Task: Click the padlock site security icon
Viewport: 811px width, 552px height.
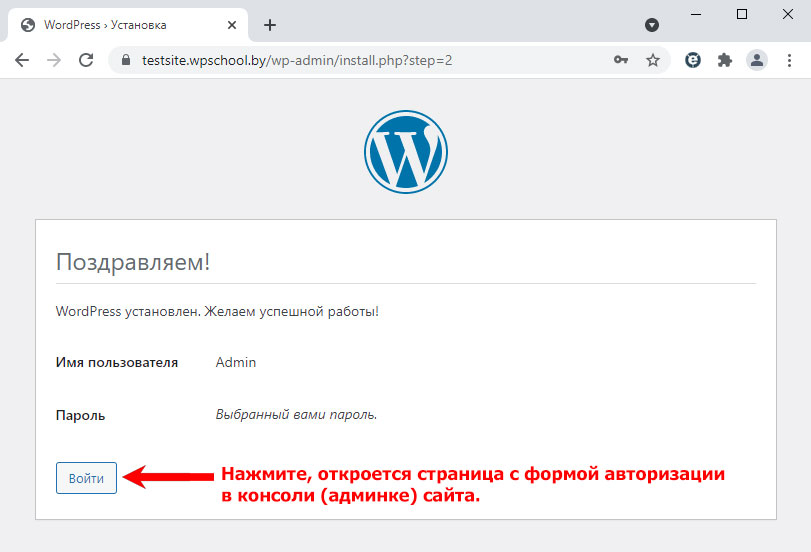Action: click(x=126, y=60)
